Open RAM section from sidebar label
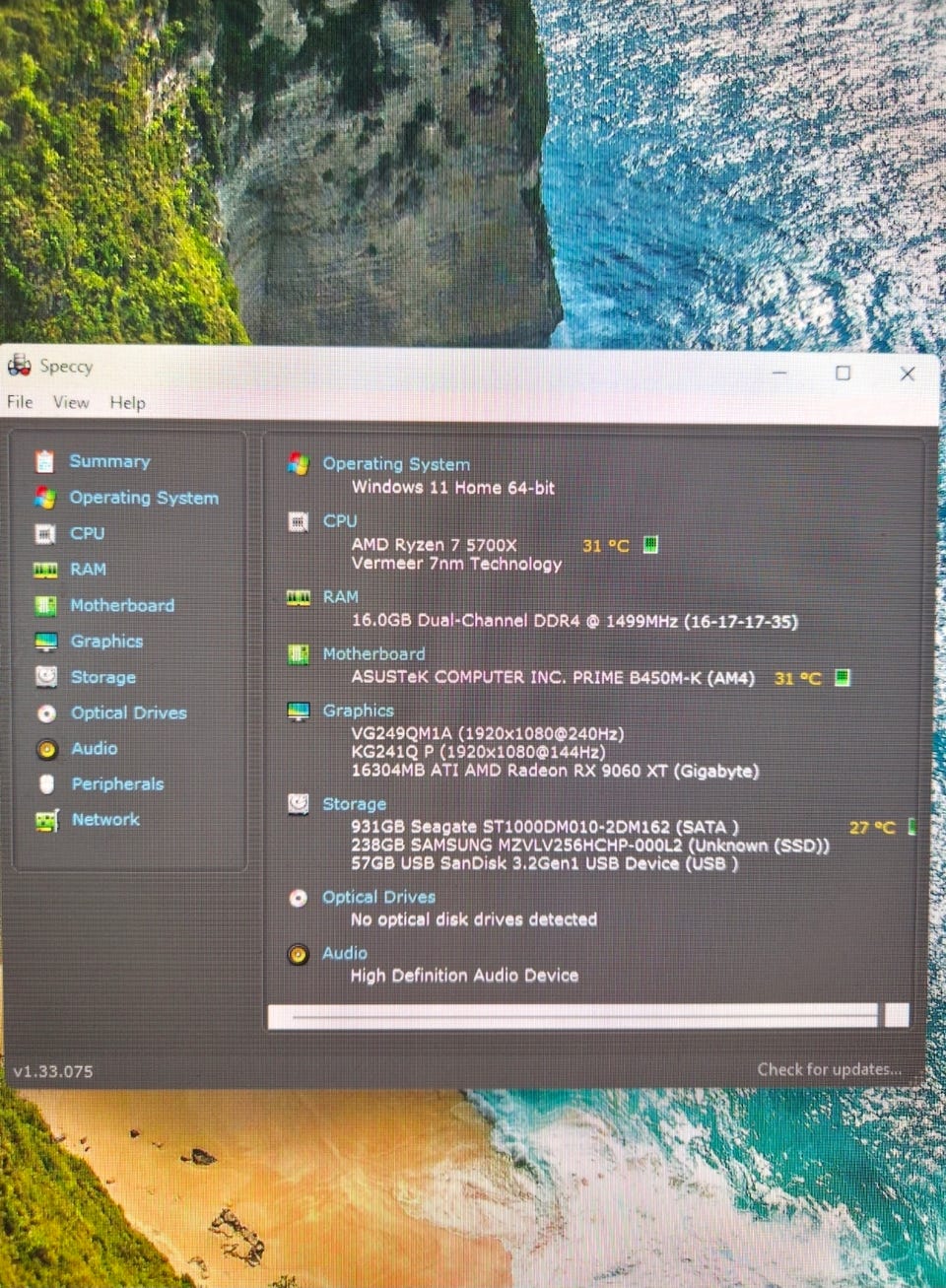The width and height of the screenshot is (946, 1288). click(88, 570)
